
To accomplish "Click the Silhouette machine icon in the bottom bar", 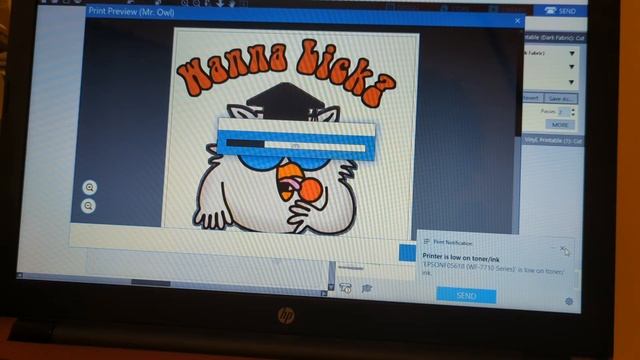I will tap(345, 288).
